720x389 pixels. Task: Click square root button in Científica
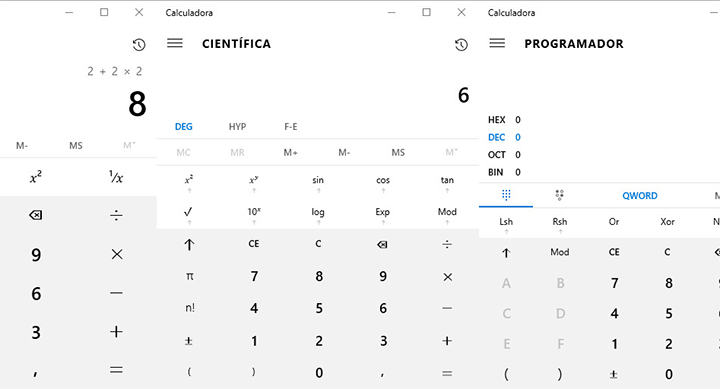pos(188,212)
